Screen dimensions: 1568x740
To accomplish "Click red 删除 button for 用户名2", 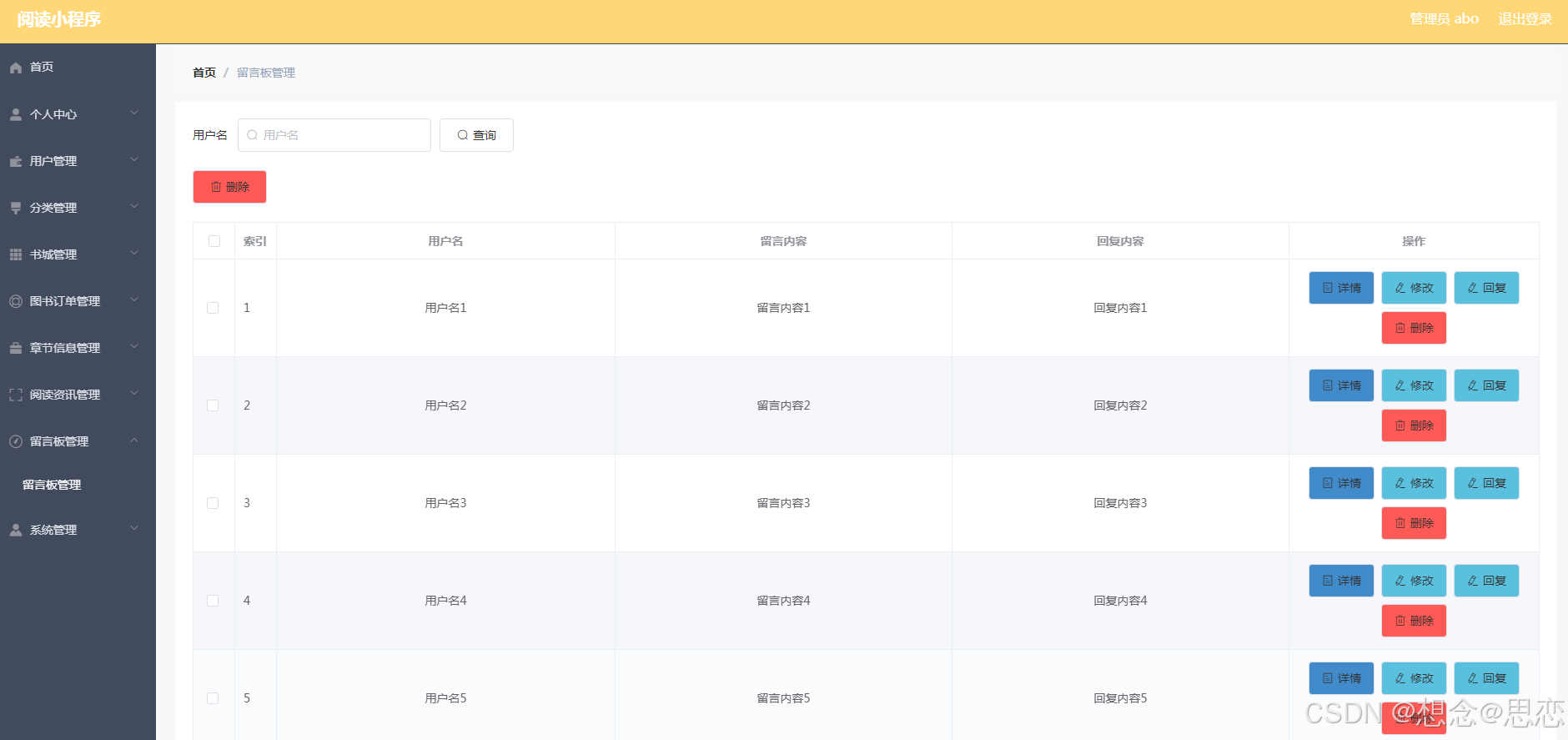I will [1414, 425].
